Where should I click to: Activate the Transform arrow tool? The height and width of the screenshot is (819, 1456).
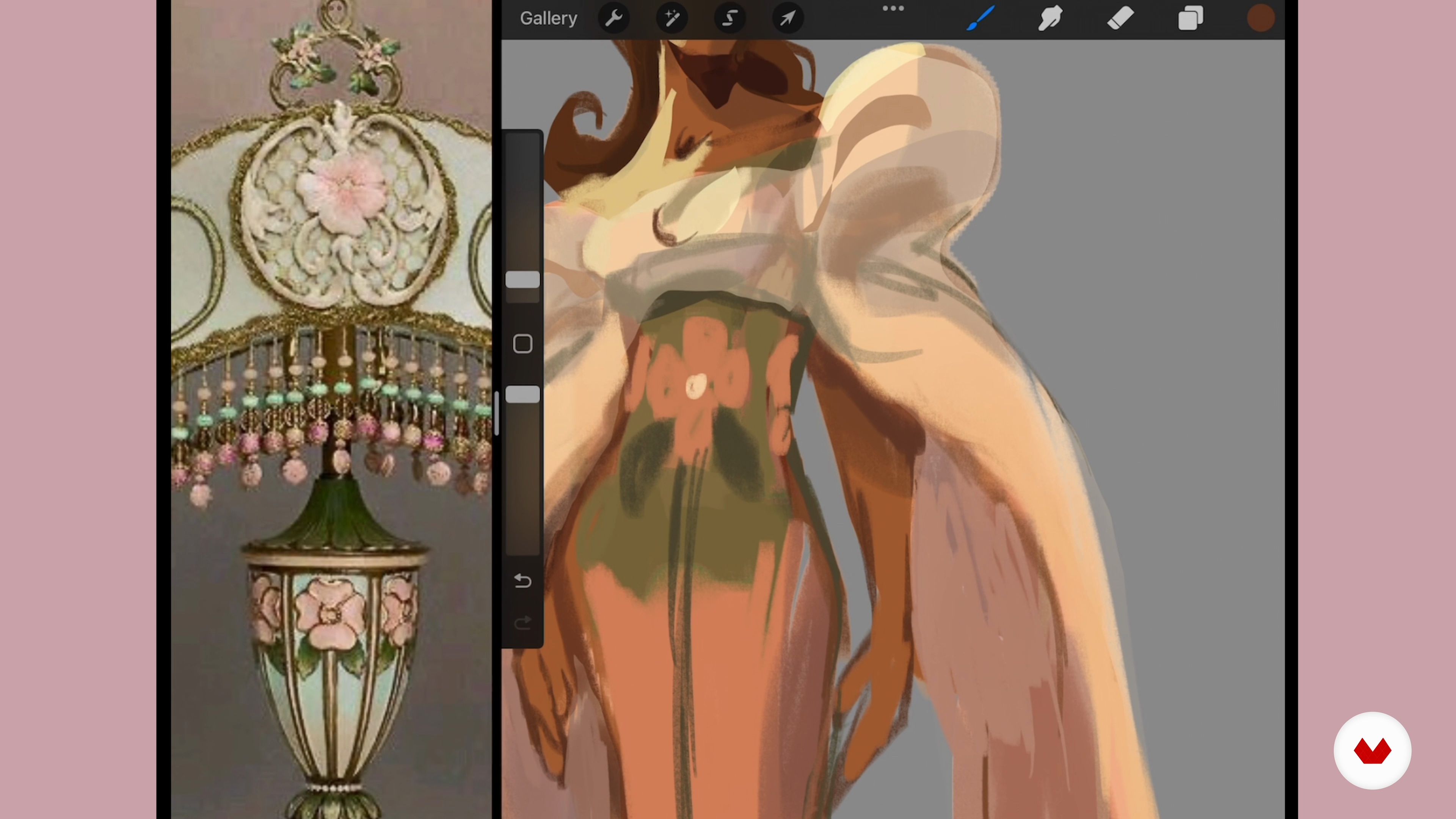click(x=788, y=18)
